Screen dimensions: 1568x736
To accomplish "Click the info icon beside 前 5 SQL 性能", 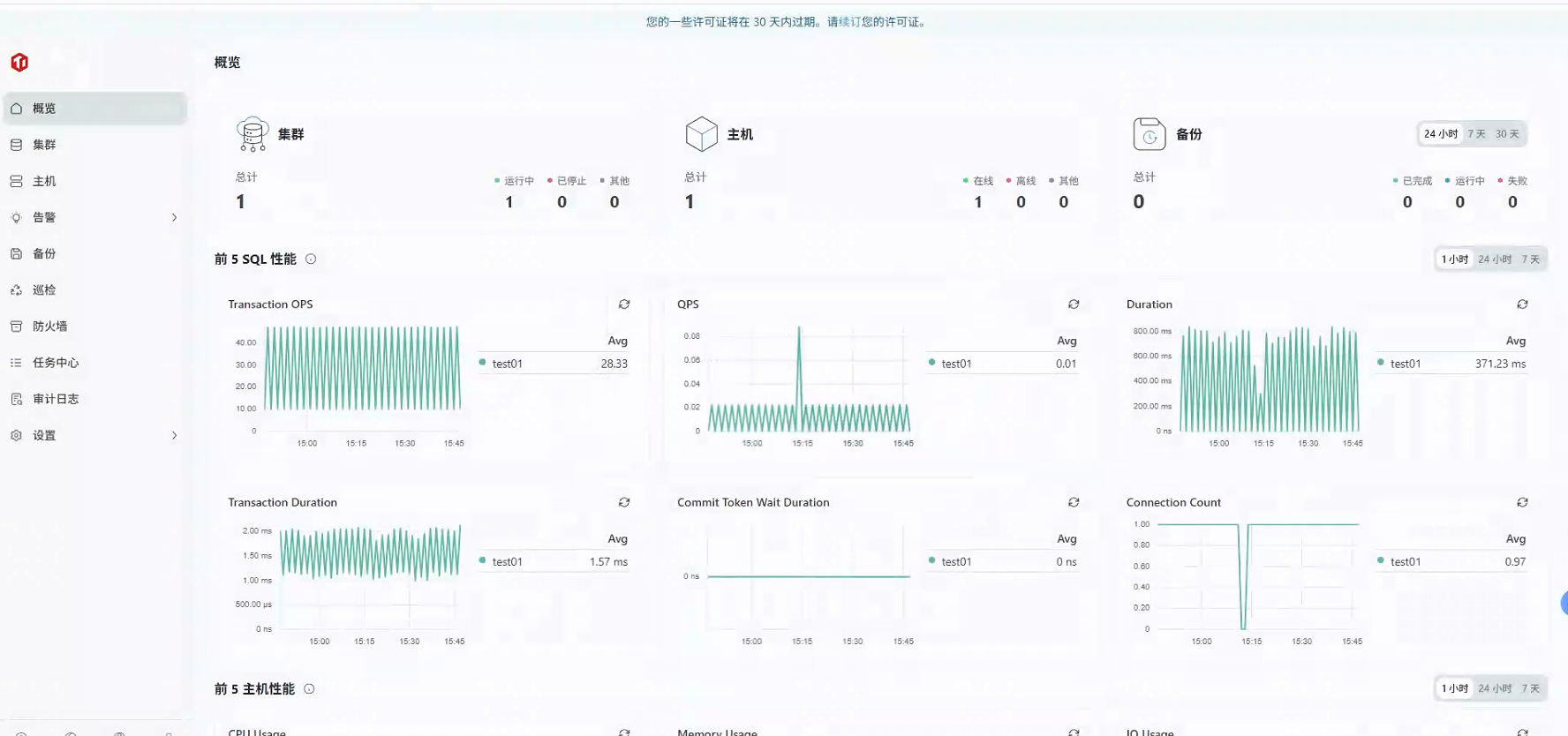I will click(x=311, y=259).
